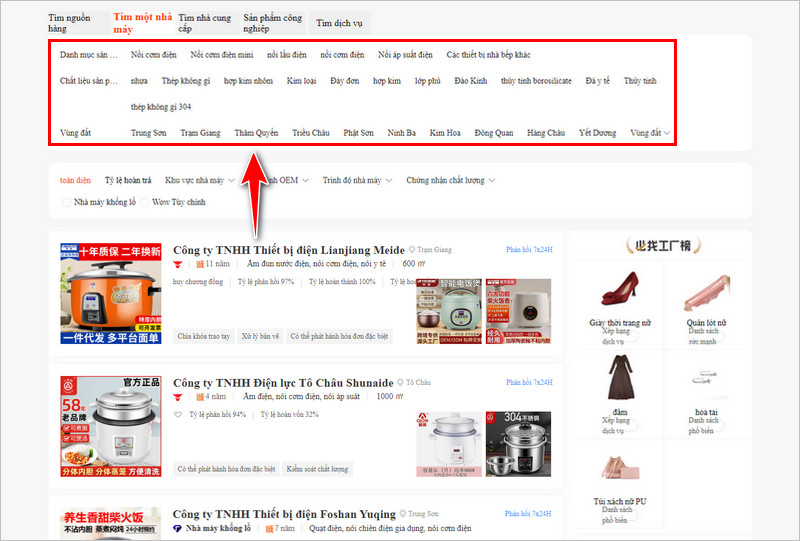Filter region by 'Ninh Ba'

coord(402,133)
